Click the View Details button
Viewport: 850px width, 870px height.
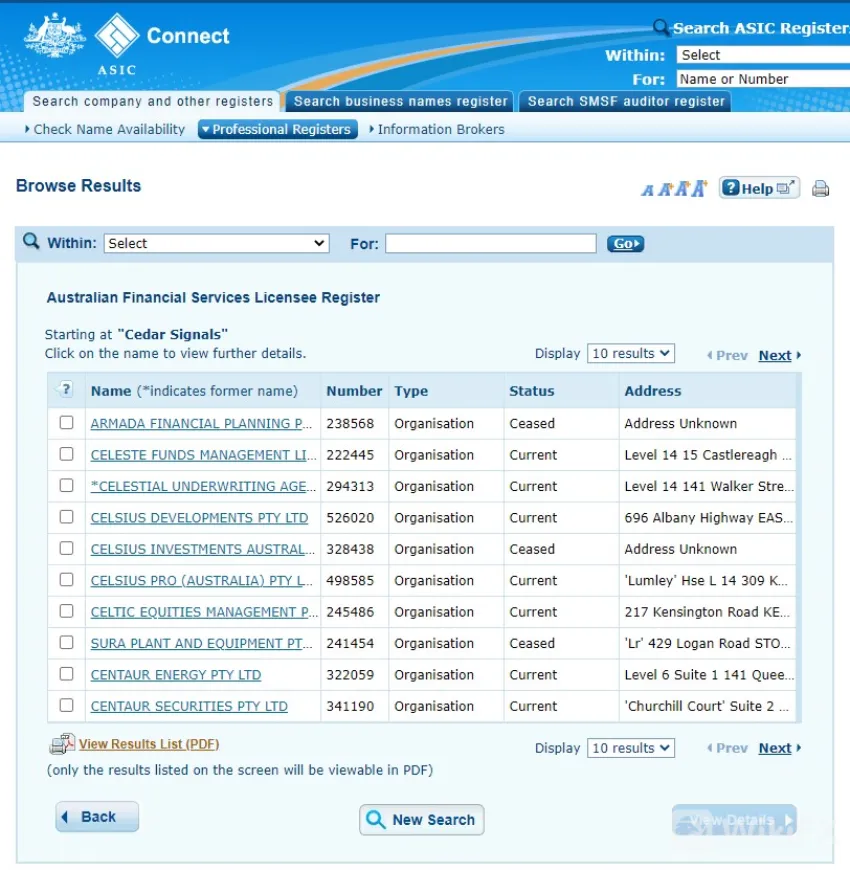734,820
